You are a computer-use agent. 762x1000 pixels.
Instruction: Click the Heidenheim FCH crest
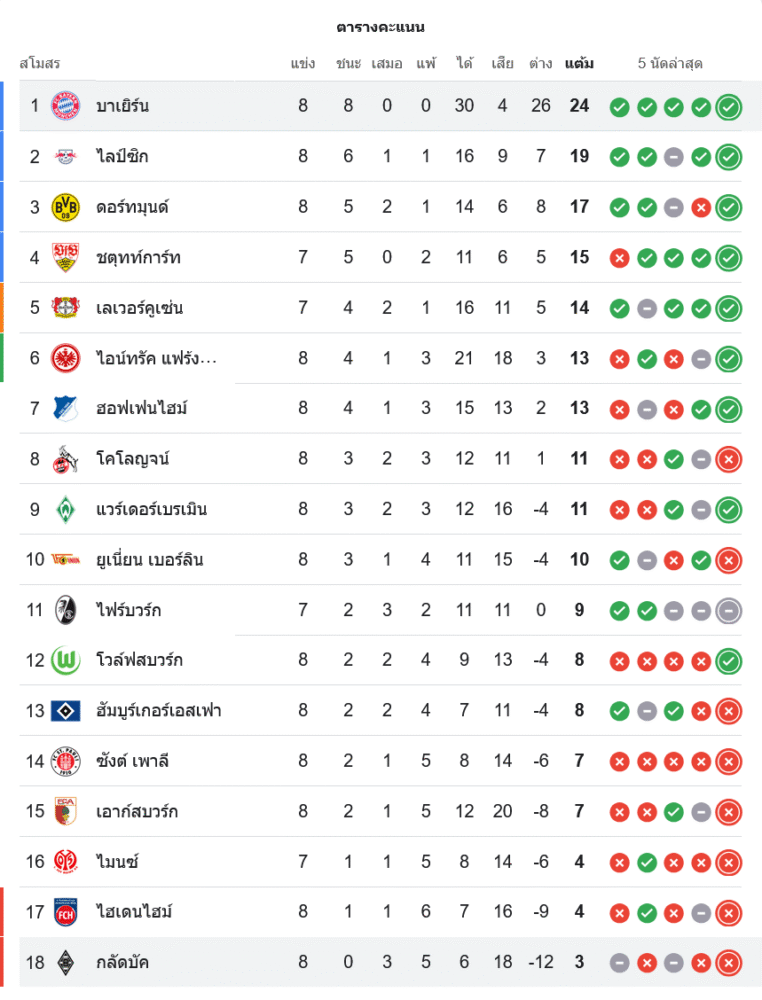65,912
